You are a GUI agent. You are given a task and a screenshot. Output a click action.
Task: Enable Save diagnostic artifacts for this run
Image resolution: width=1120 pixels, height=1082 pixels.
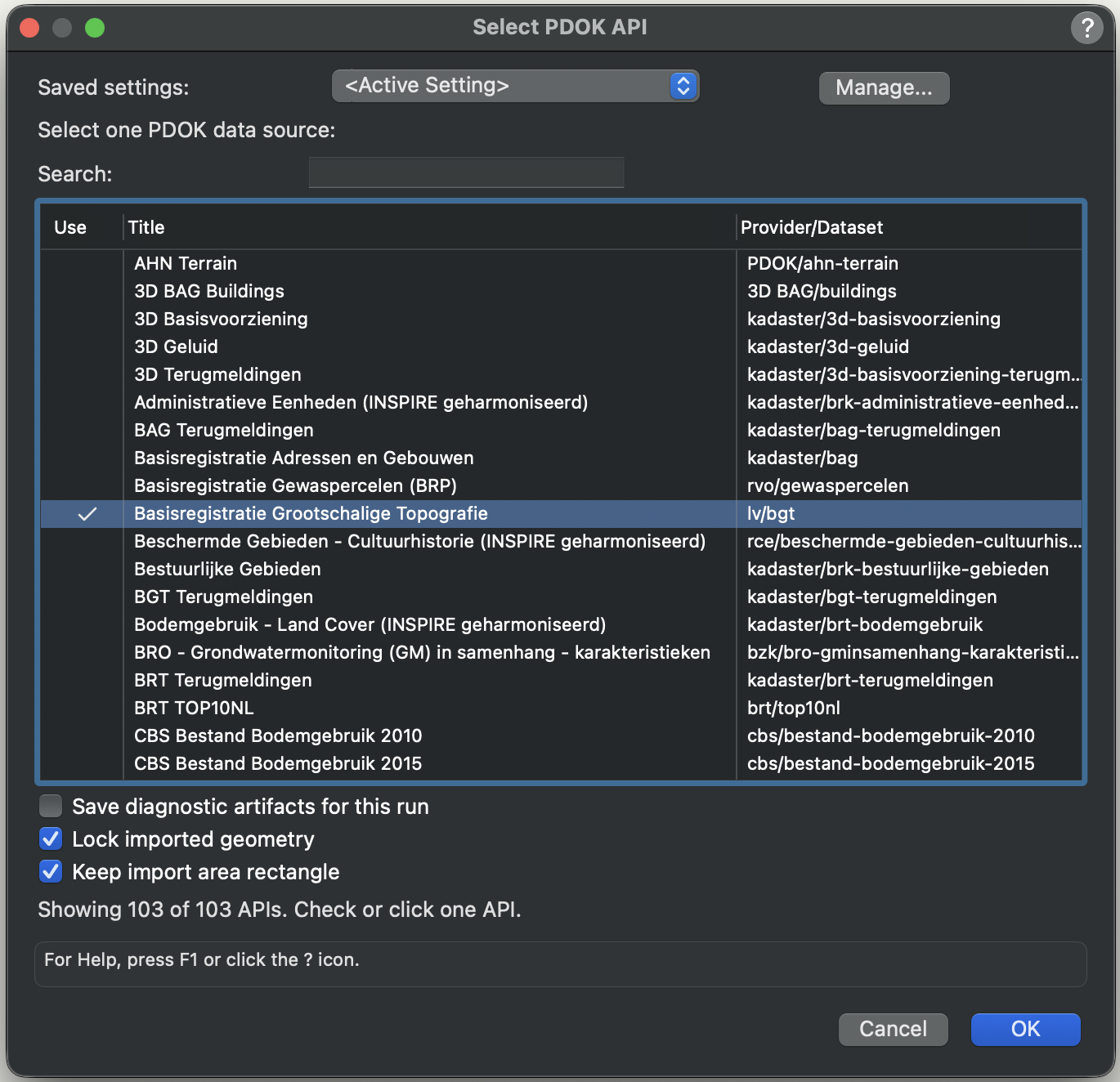(x=51, y=806)
